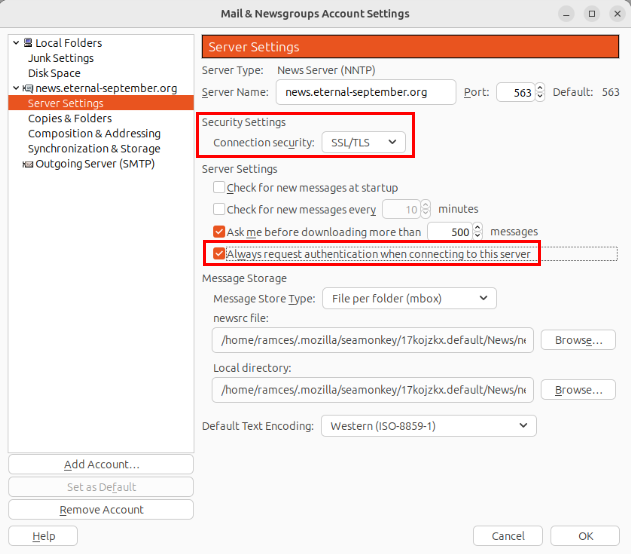Click the download limit 500 messages field
Viewport: 631px width, 554px height.
point(450,232)
